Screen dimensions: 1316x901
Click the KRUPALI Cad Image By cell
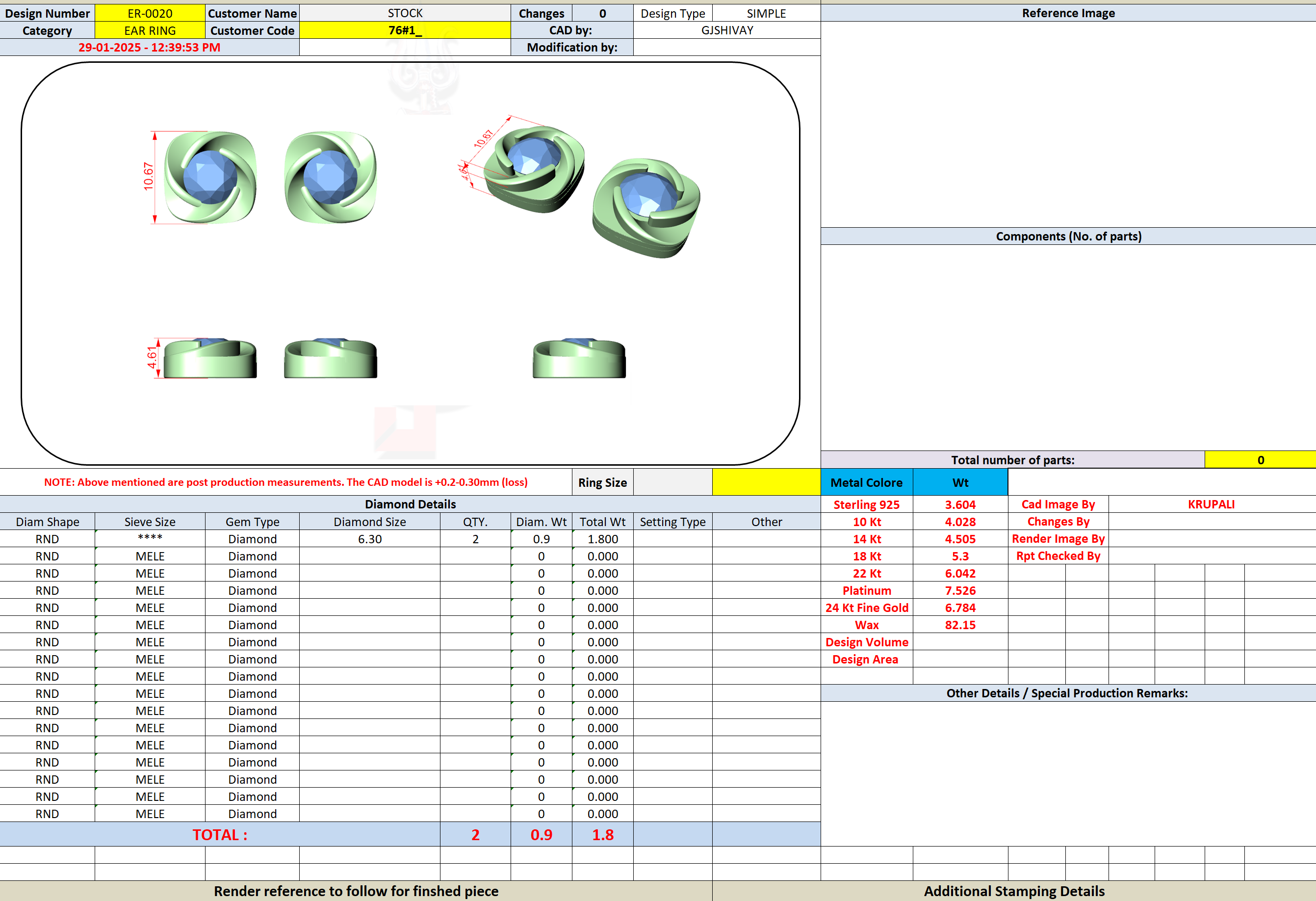click(x=1211, y=504)
